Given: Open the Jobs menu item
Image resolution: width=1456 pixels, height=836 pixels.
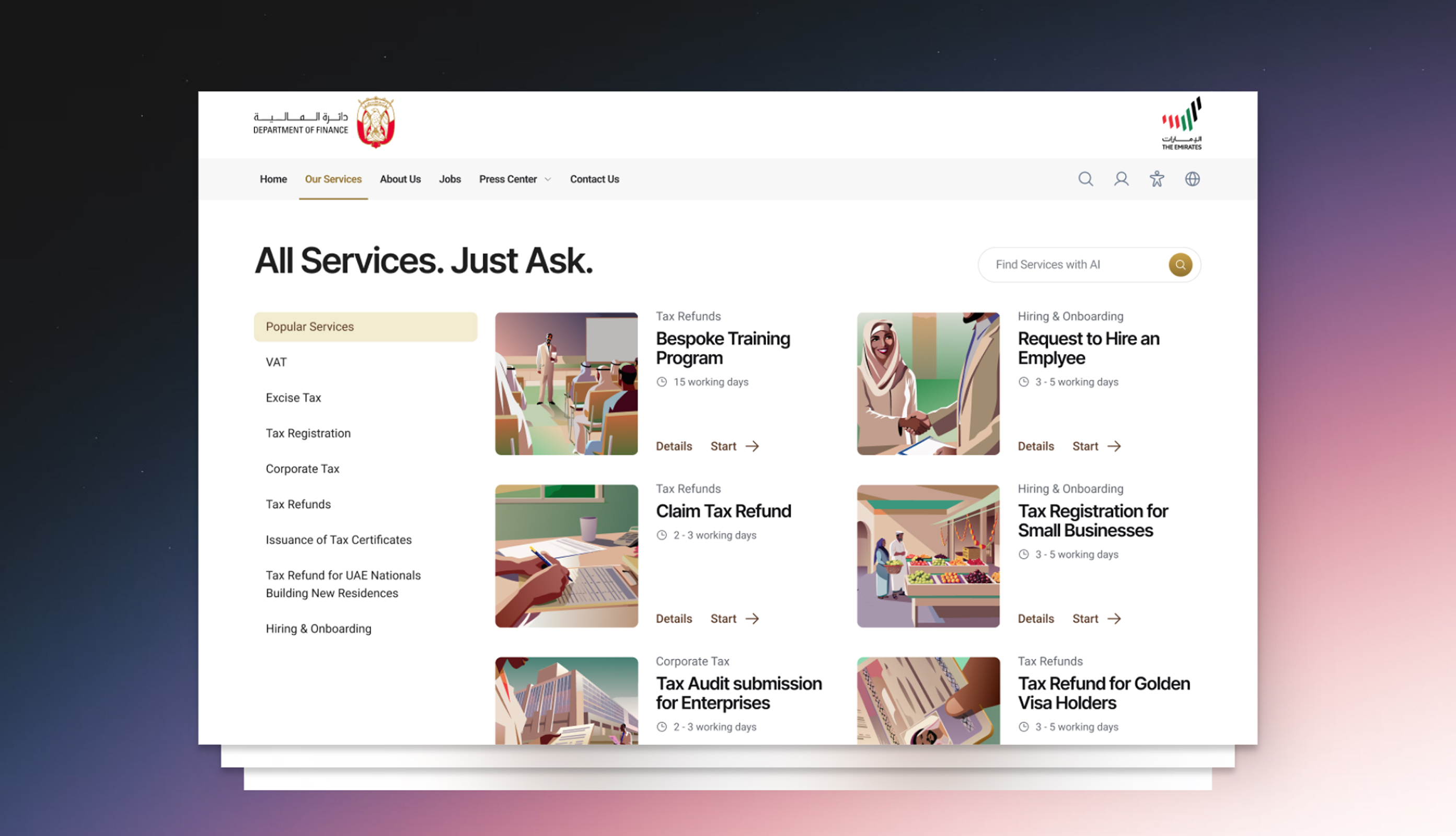Looking at the screenshot, I should pos(449,179).
